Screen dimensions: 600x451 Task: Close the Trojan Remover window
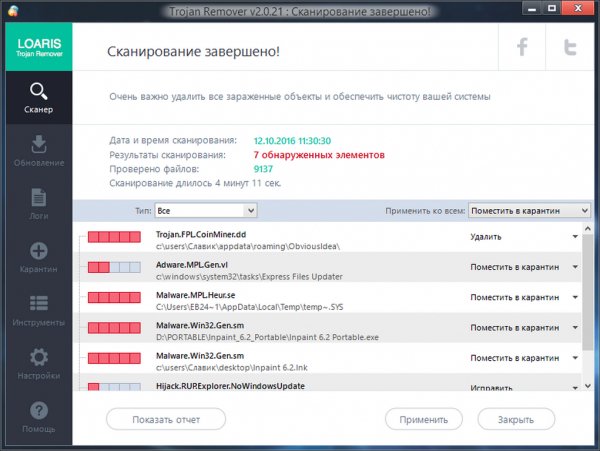click(578, 8)
